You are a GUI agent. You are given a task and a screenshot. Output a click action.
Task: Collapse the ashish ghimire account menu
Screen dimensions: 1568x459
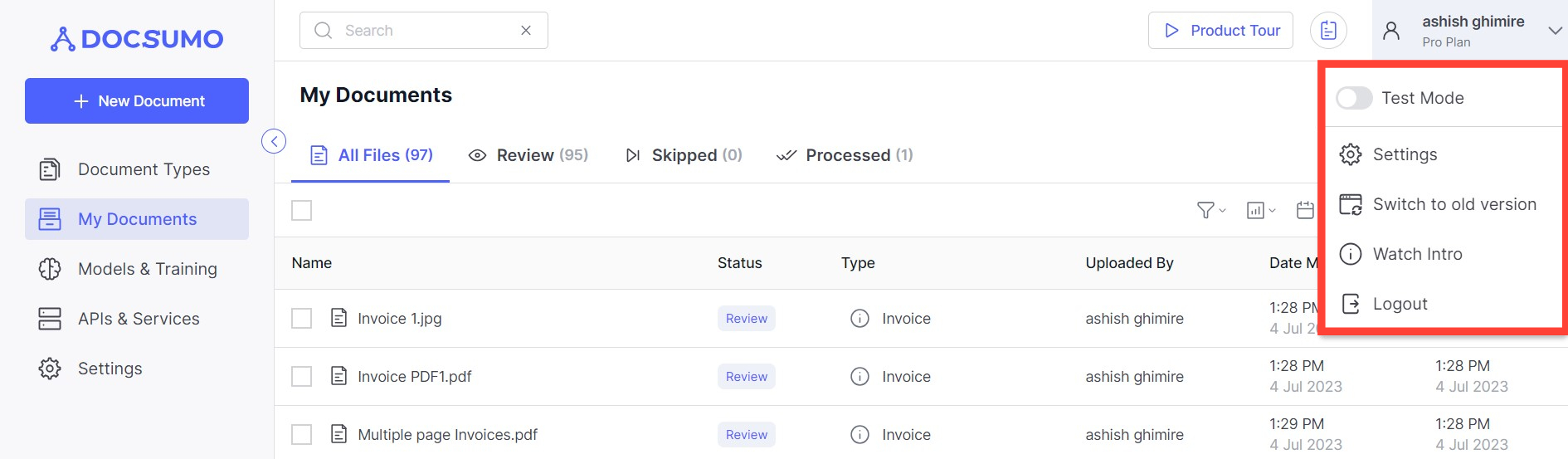tap(1555, 31)
